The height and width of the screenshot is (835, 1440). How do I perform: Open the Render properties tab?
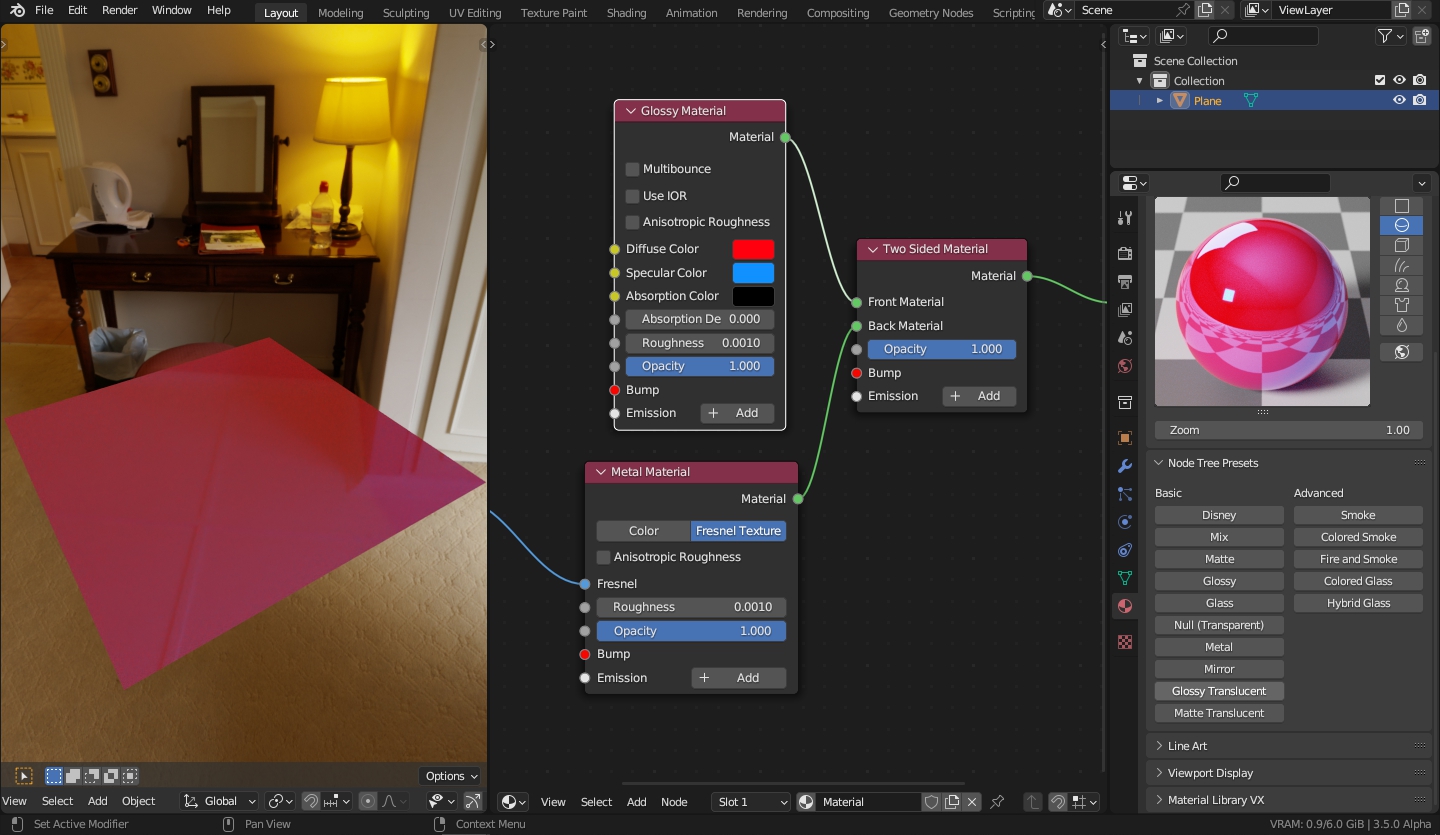[x=1125, y=254]
